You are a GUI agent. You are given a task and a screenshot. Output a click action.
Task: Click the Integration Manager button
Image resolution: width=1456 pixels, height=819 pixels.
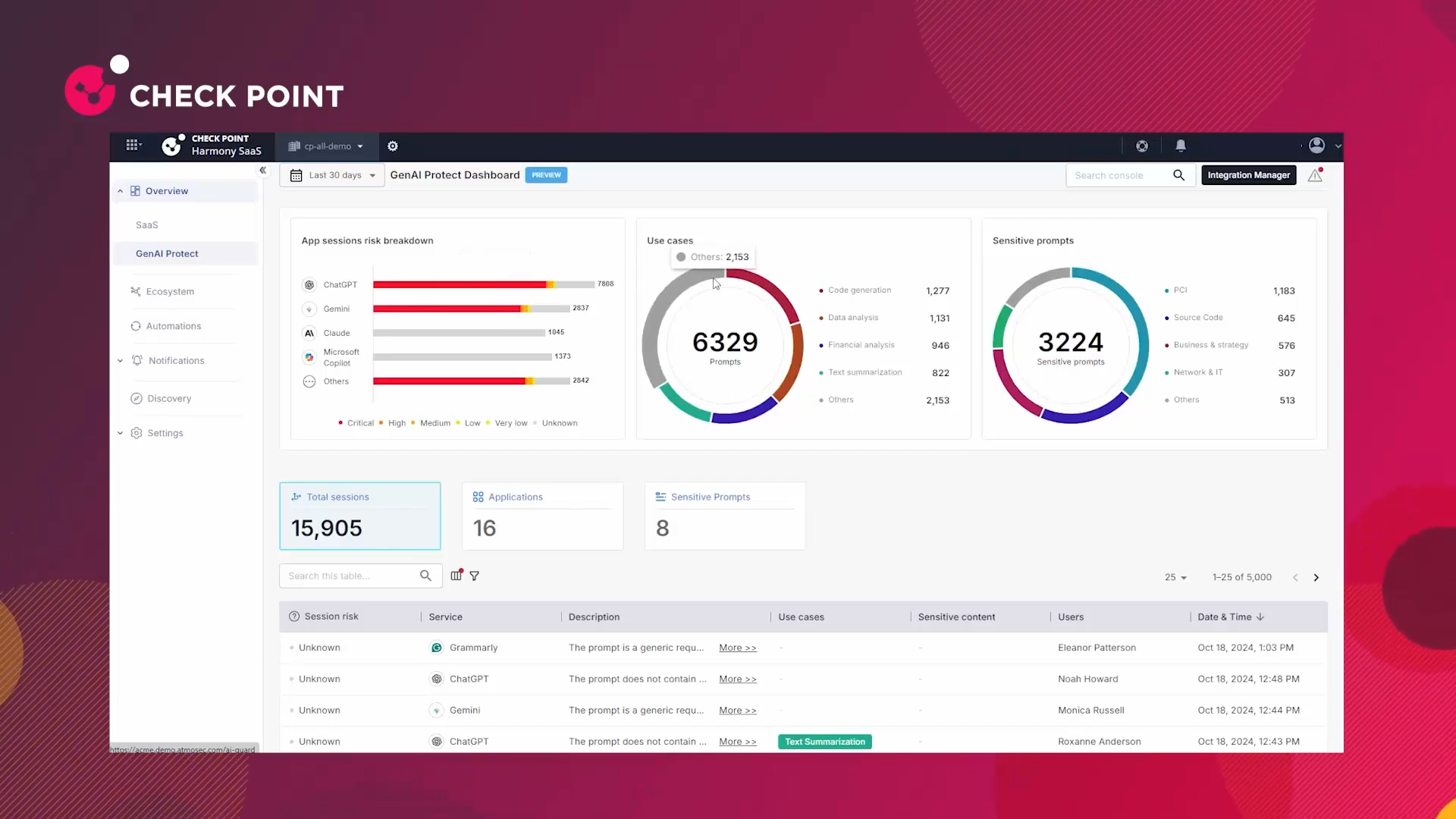(1249, 175)
